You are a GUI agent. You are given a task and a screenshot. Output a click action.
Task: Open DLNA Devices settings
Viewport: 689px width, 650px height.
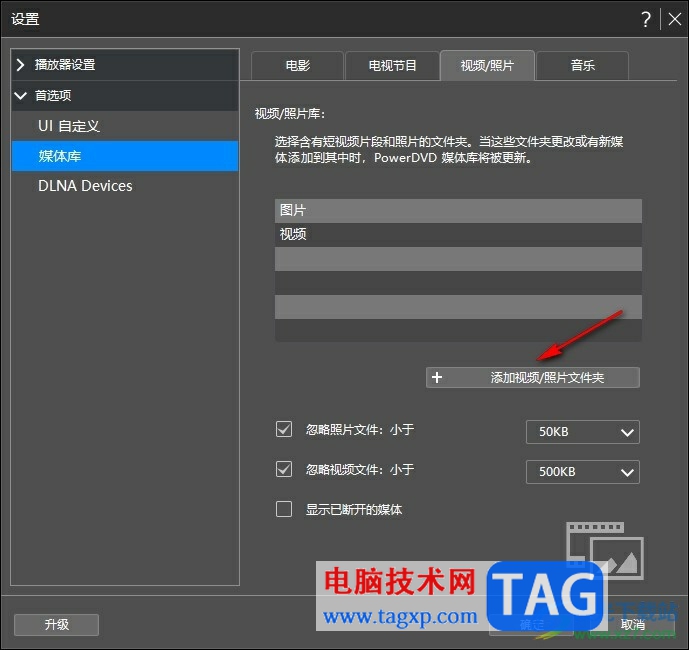tap(125, 186)
